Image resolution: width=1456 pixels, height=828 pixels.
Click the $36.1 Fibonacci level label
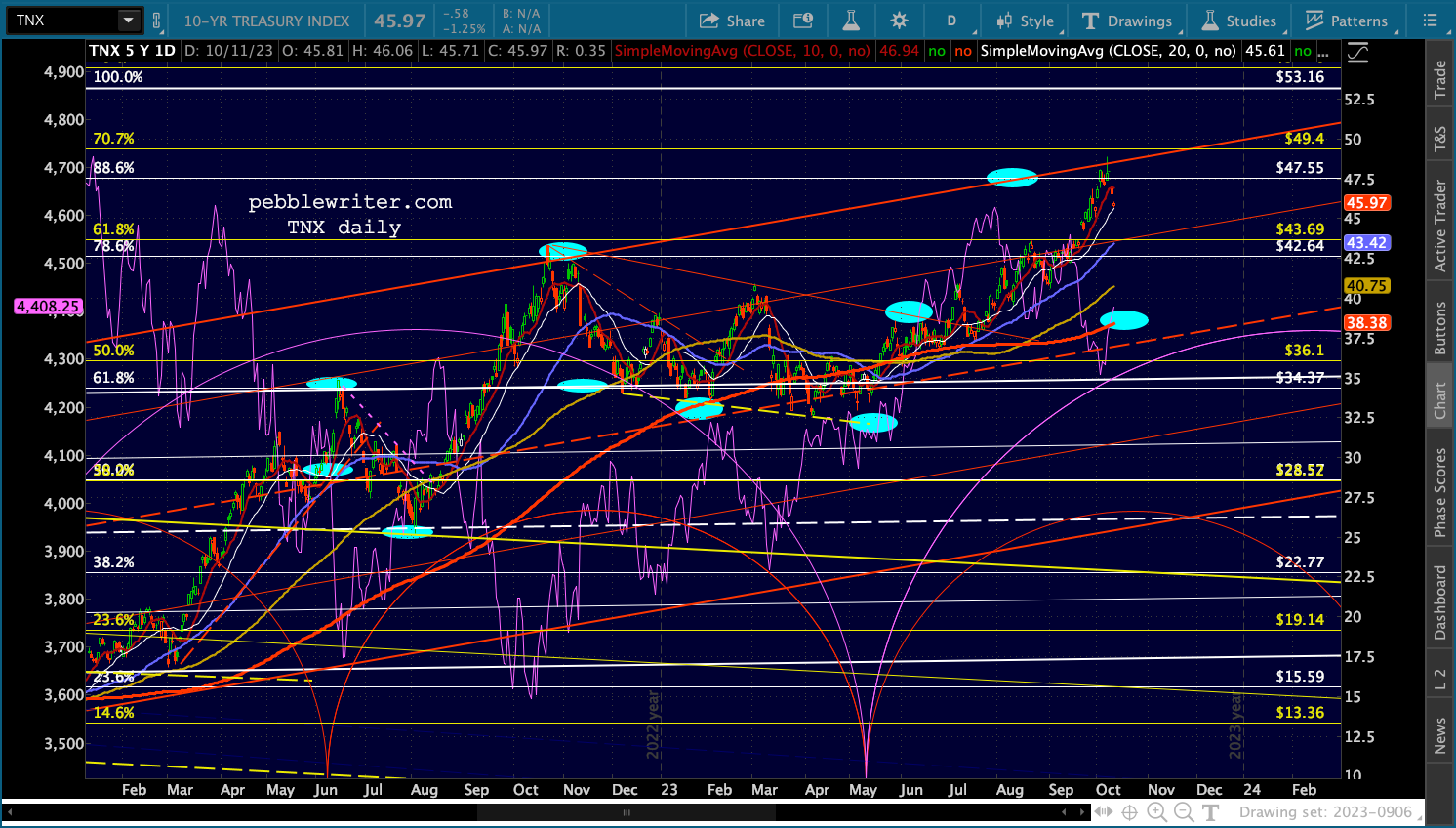pyautogui.click(x=1304, y=351)
